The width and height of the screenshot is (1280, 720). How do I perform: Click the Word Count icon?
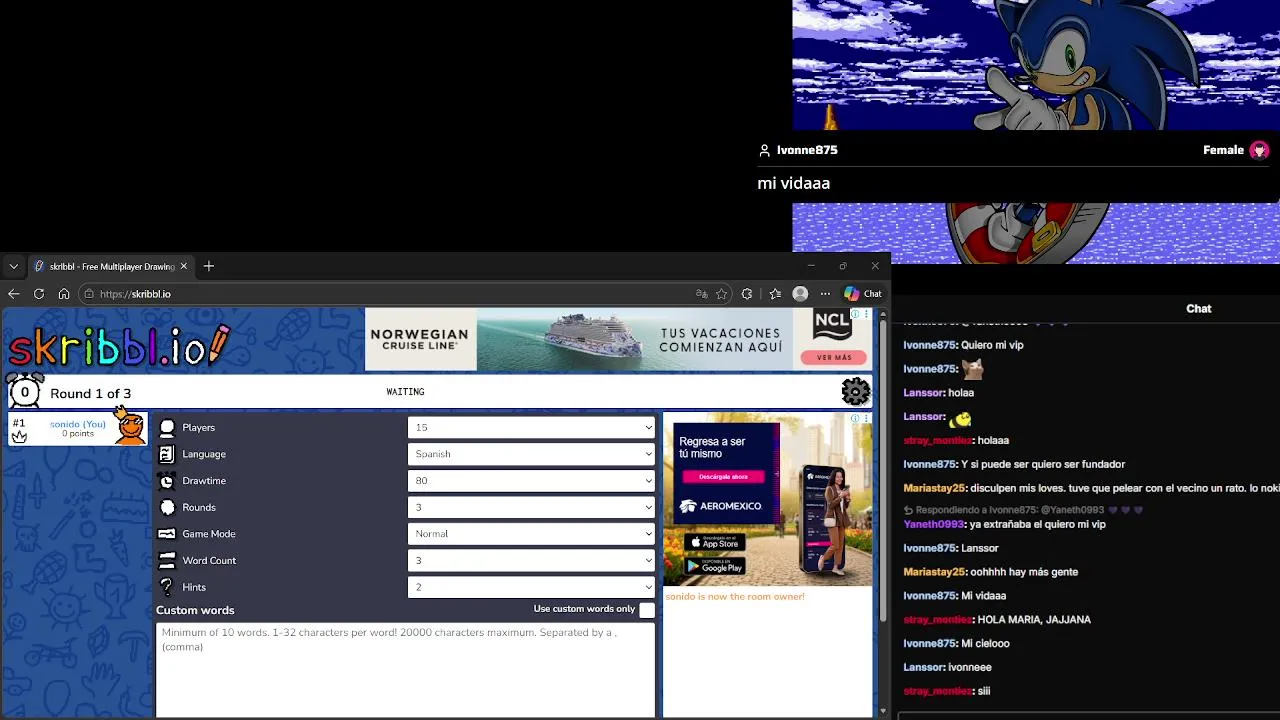(167, 561)
